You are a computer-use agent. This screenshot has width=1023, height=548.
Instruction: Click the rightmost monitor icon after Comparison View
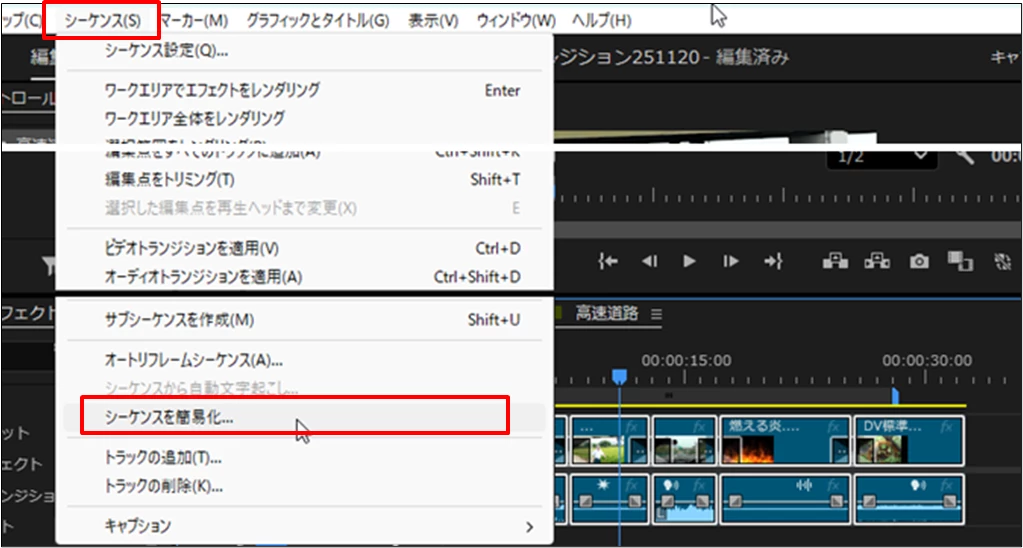coord(1001,262)
